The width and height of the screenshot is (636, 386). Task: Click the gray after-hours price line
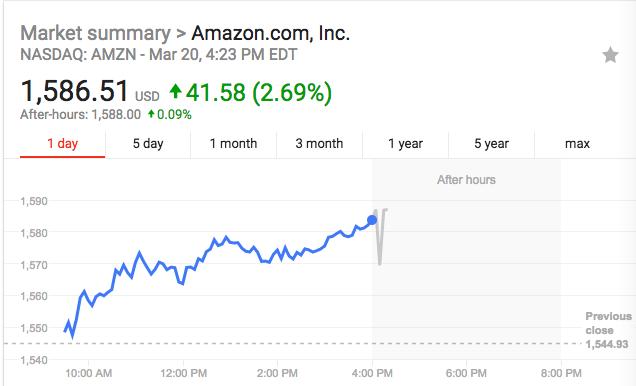pos(380,237)
